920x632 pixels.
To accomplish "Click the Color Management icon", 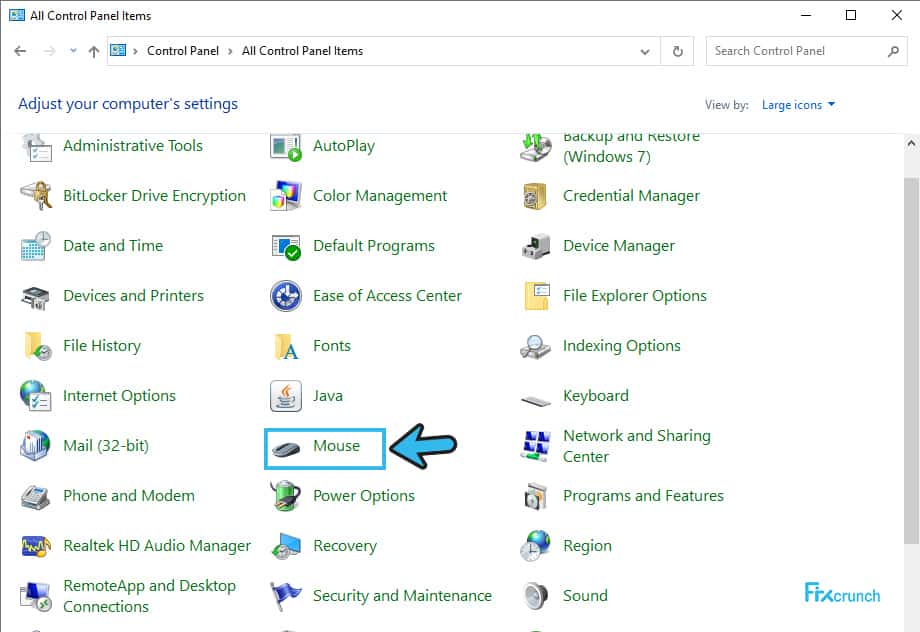I will pos(286,195).
